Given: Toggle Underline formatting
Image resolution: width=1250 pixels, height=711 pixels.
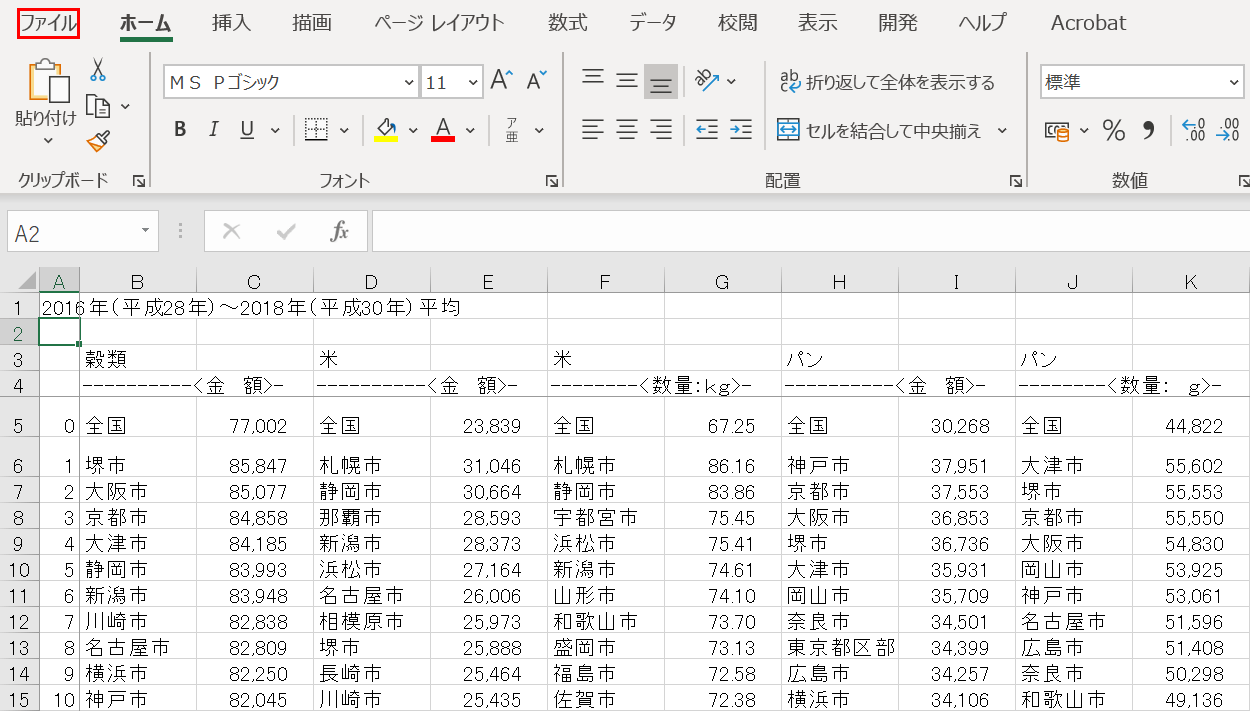Looking at the screenshot, I should point(246,130).
